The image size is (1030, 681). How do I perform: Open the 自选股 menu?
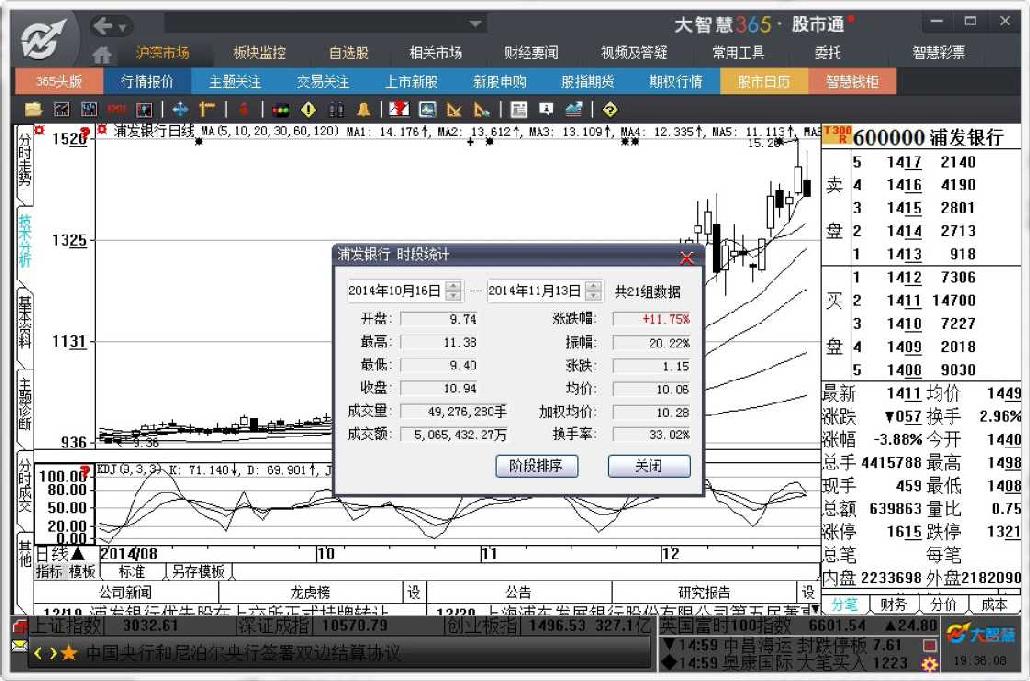point(348,53)
